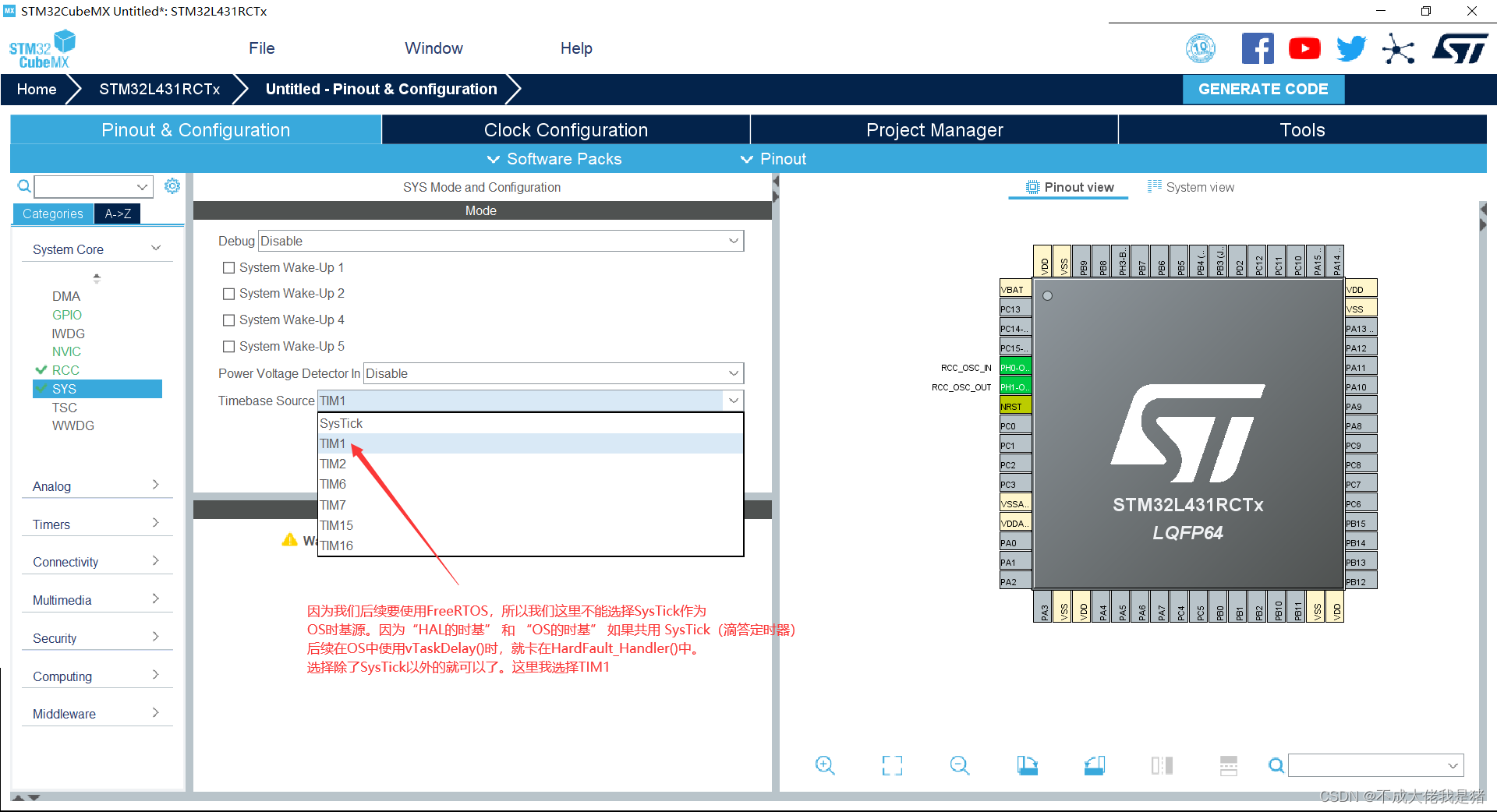The height and width of the screenshot is (812, 1497).
Task: Switch to Clock Configuration tab
Action: pos(566,130)
